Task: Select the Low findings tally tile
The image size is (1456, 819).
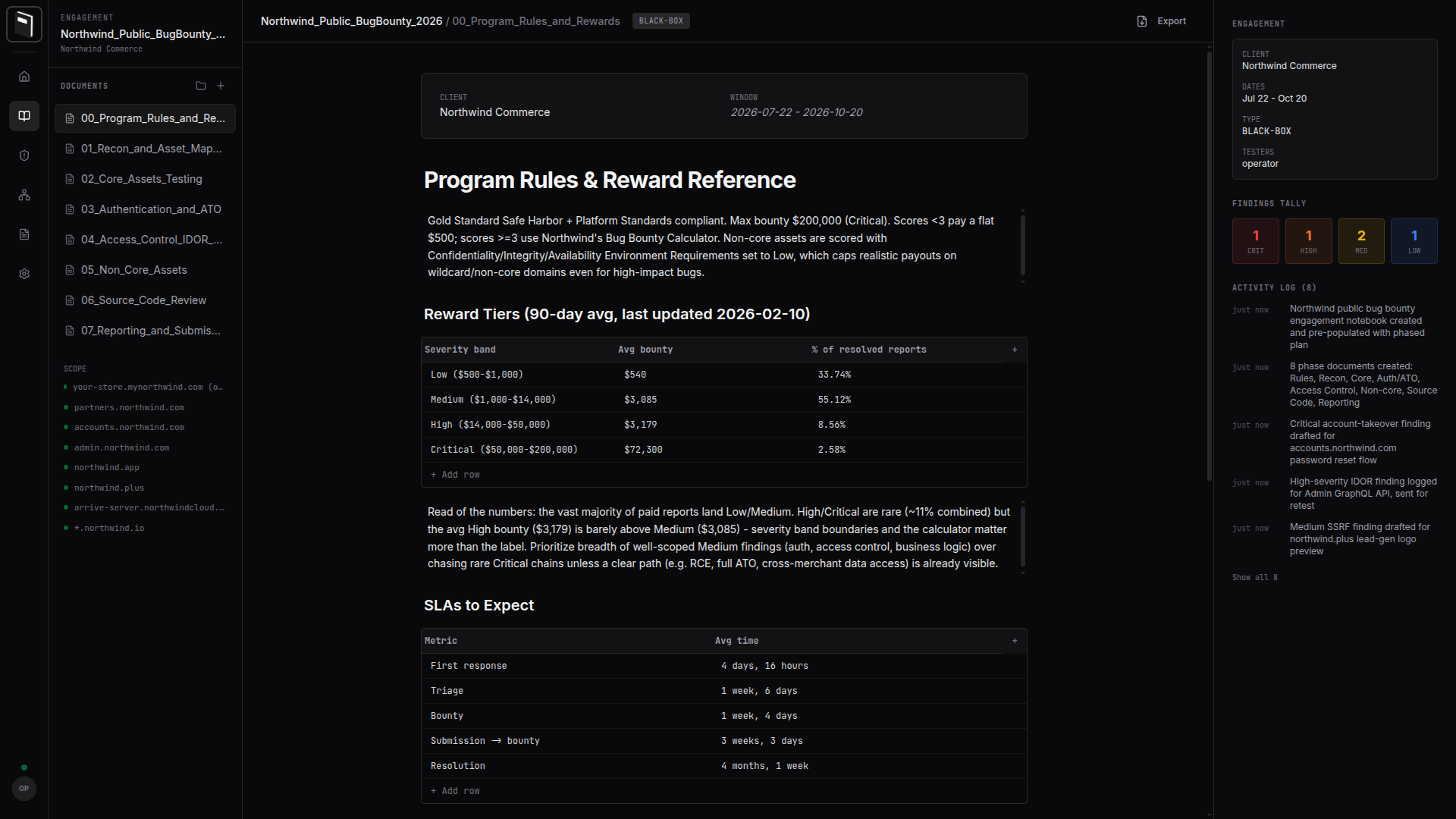Action: point(1414,241)
